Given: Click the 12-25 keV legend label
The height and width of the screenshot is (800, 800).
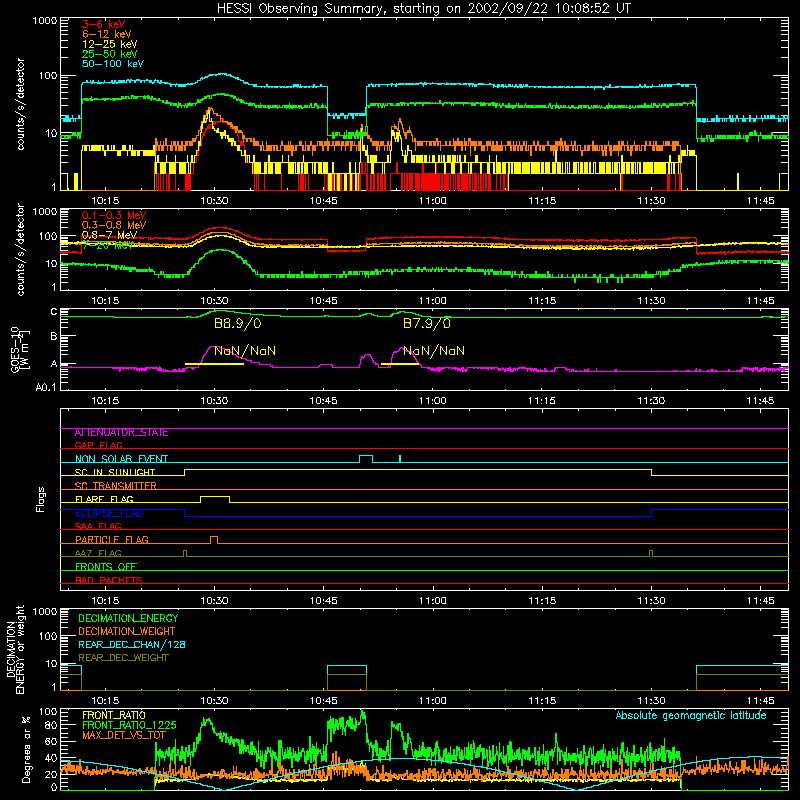Looking at the screenshot, I should pyautogui.click(x=110, y=44).
